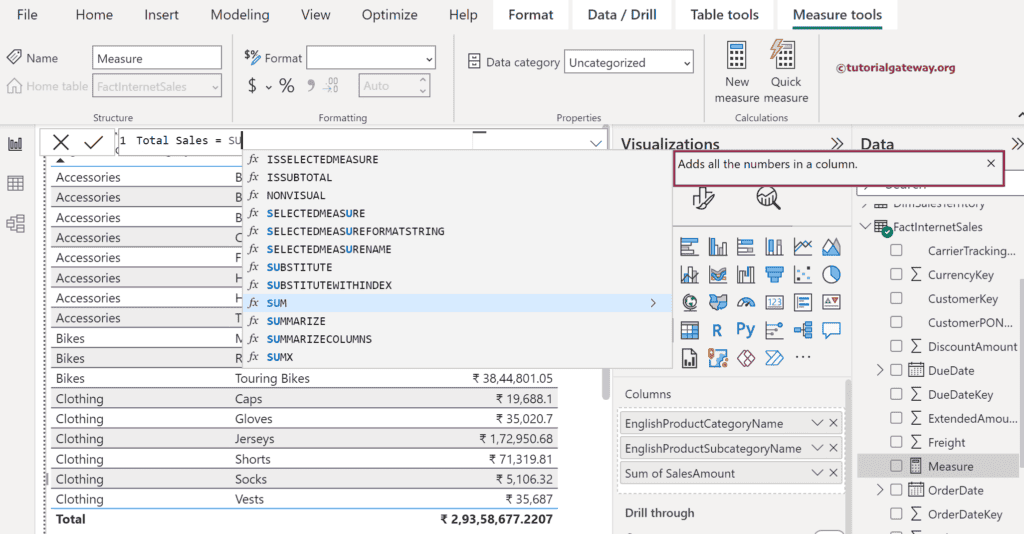Select the Stacked bar chart visual
Image resolution: width=1024 pixels, height=534 pixels.
[x=689, y=247]
